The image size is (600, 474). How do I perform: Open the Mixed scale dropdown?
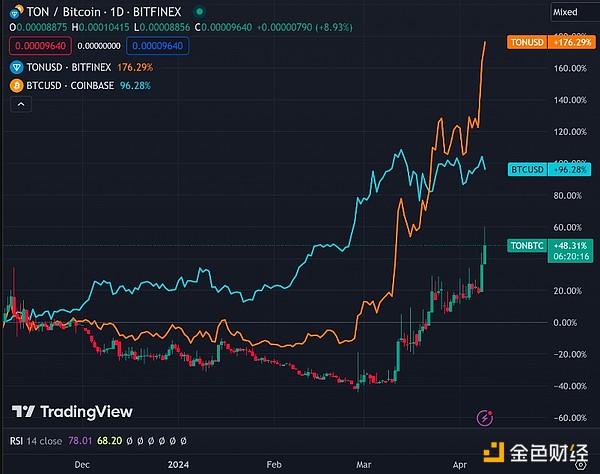pyautogui.click(x=565, y=10)
